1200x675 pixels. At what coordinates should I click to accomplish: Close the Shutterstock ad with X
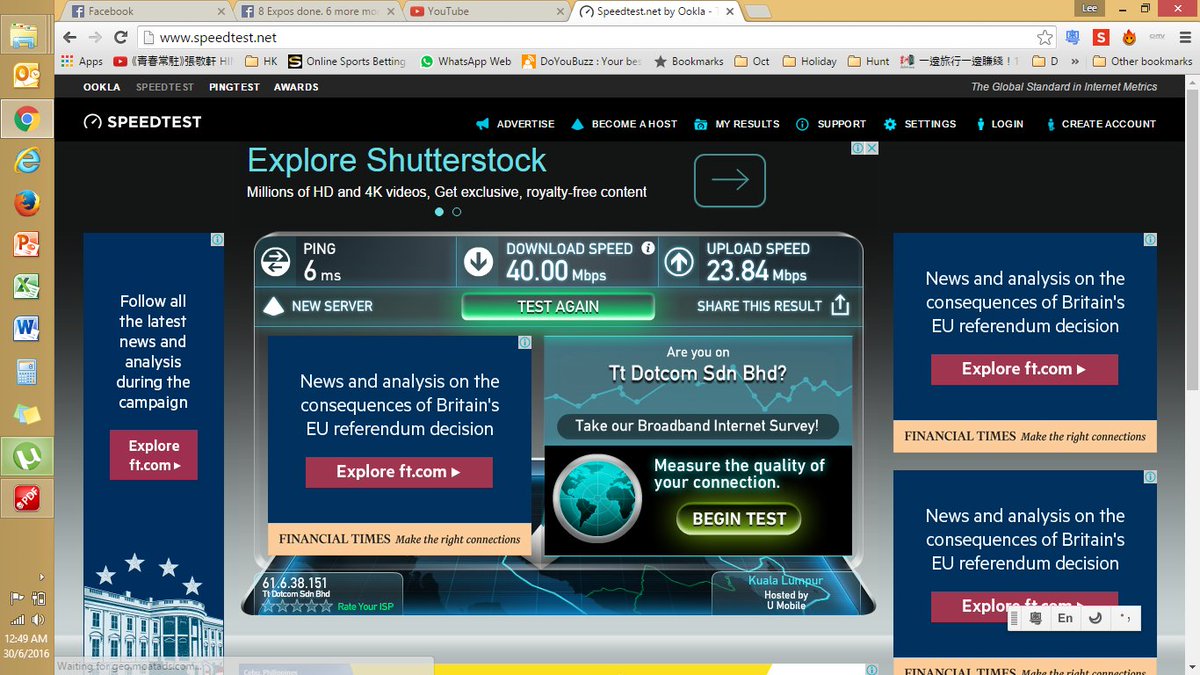(871, 148)
